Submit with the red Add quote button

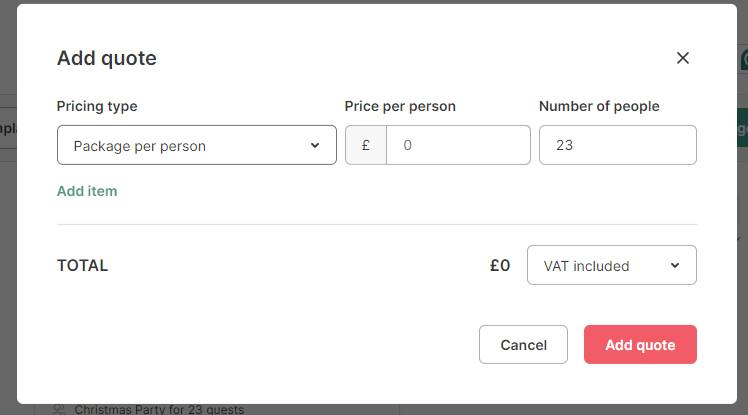pos(640,344)
